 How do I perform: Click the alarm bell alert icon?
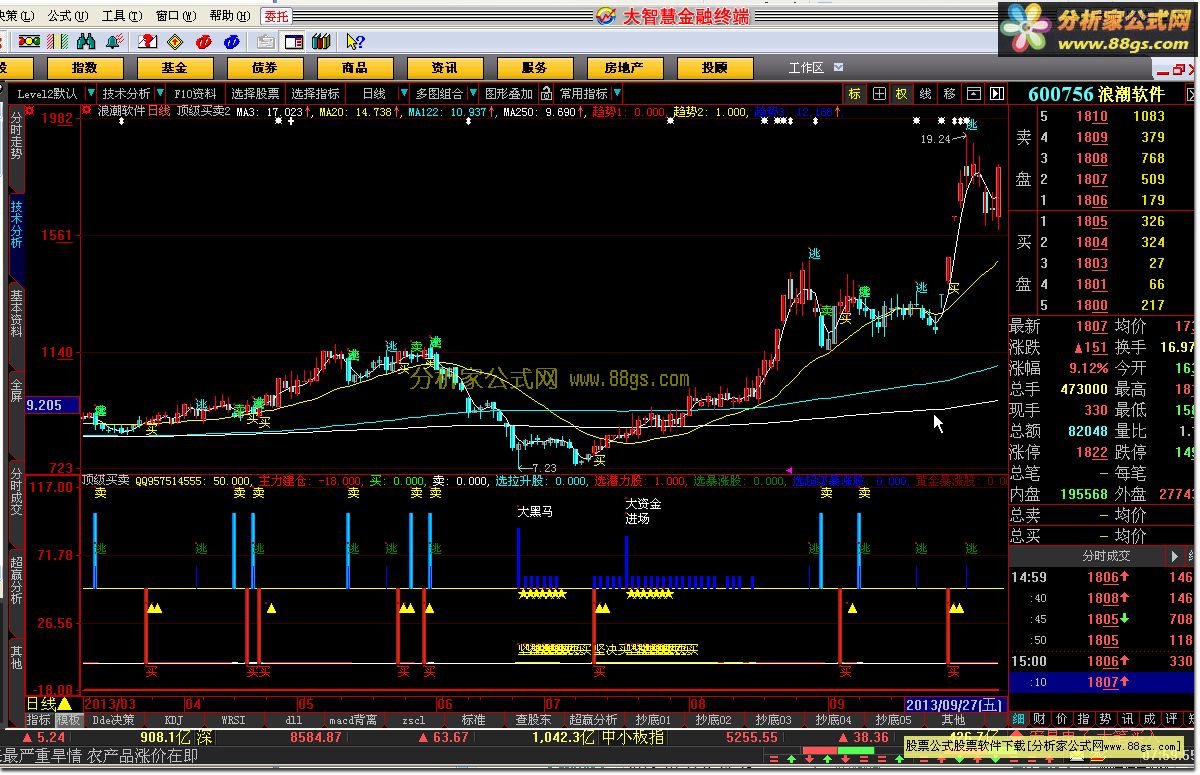(x=113, y=41)
